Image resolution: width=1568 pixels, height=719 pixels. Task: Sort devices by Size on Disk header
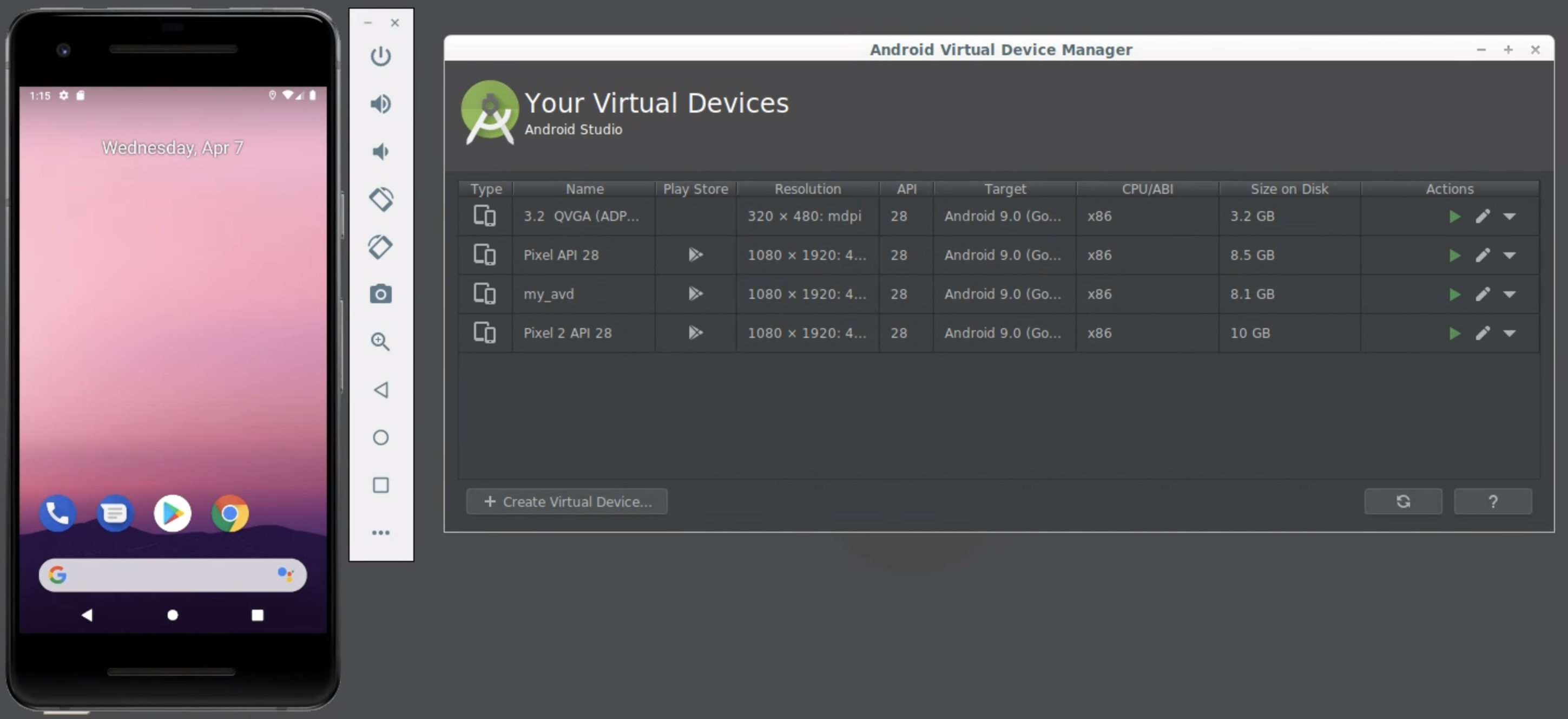coord(1289,189)
